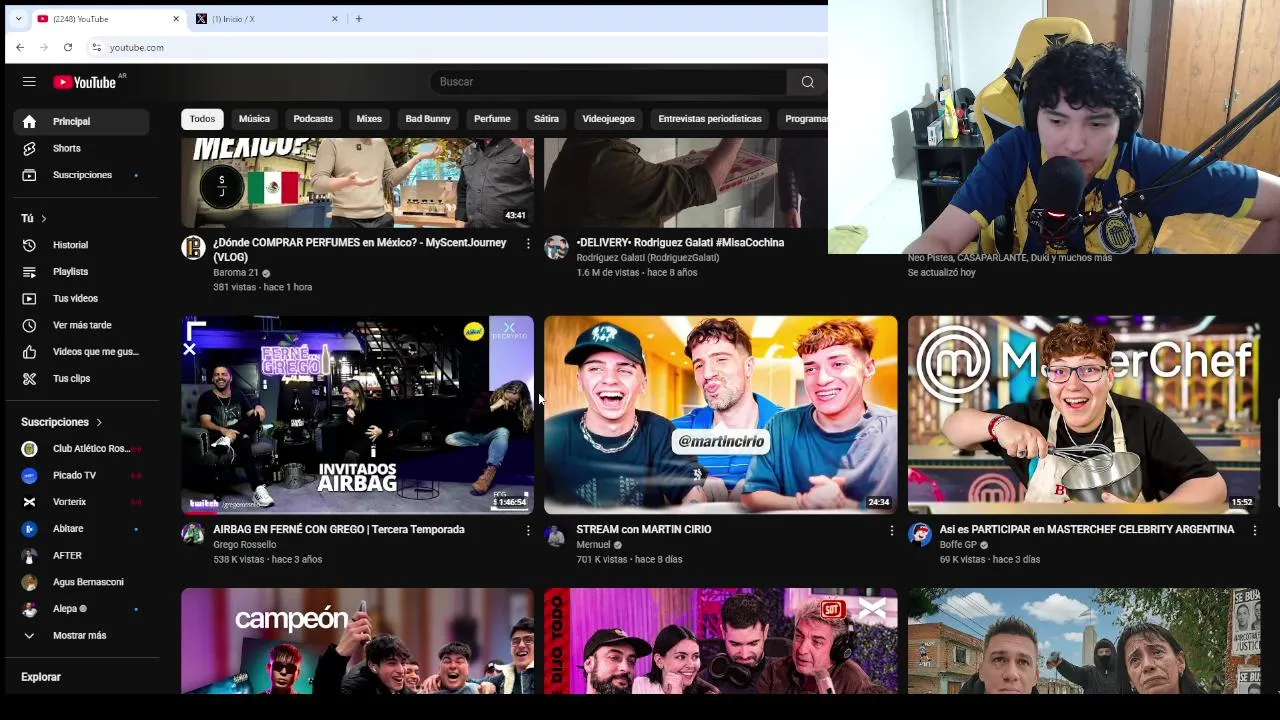Click the search magnifier button

[x=807, y=82]
